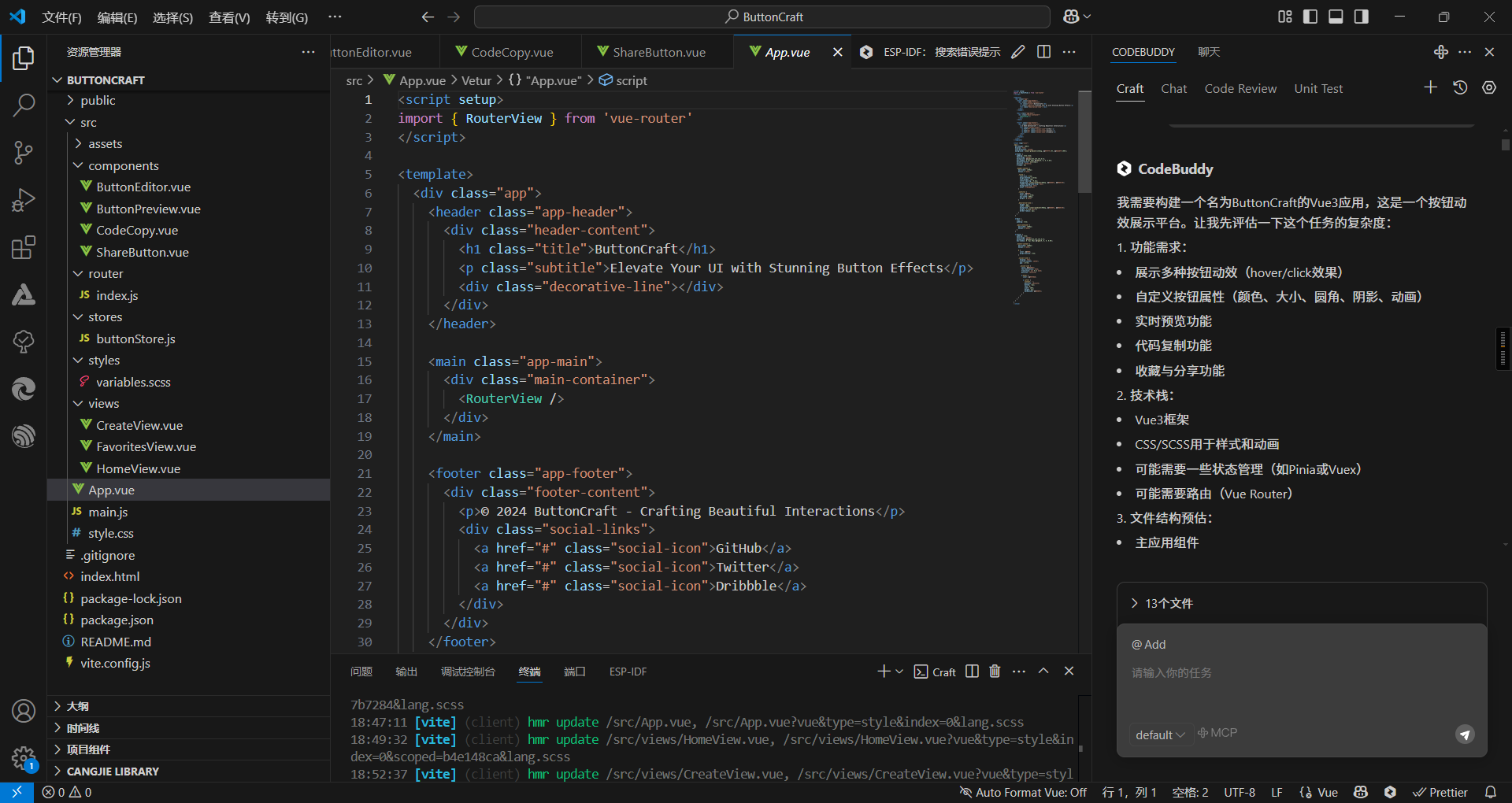Click the ButtonCraft command center search box
1512x803 pixels.
coord(762,17)
